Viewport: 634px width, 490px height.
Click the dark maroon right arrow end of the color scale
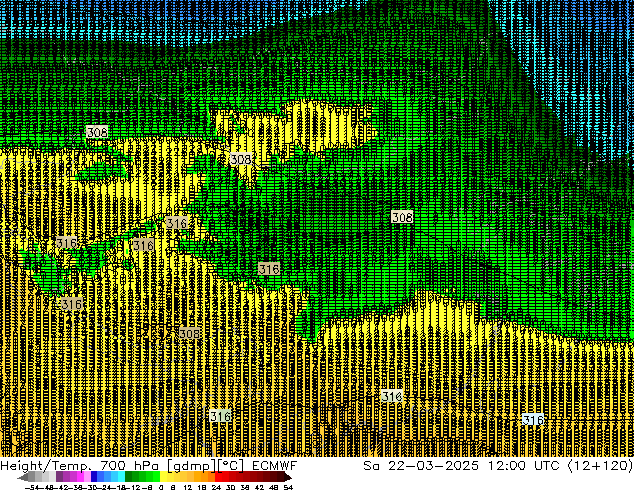click(288, 478)
